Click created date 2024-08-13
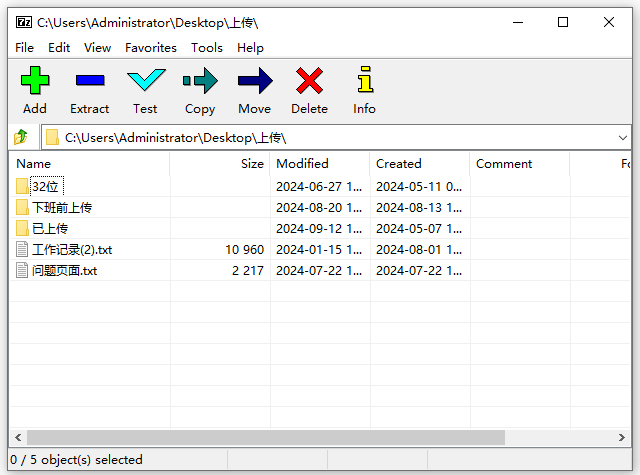 click(x=419, y=208)
